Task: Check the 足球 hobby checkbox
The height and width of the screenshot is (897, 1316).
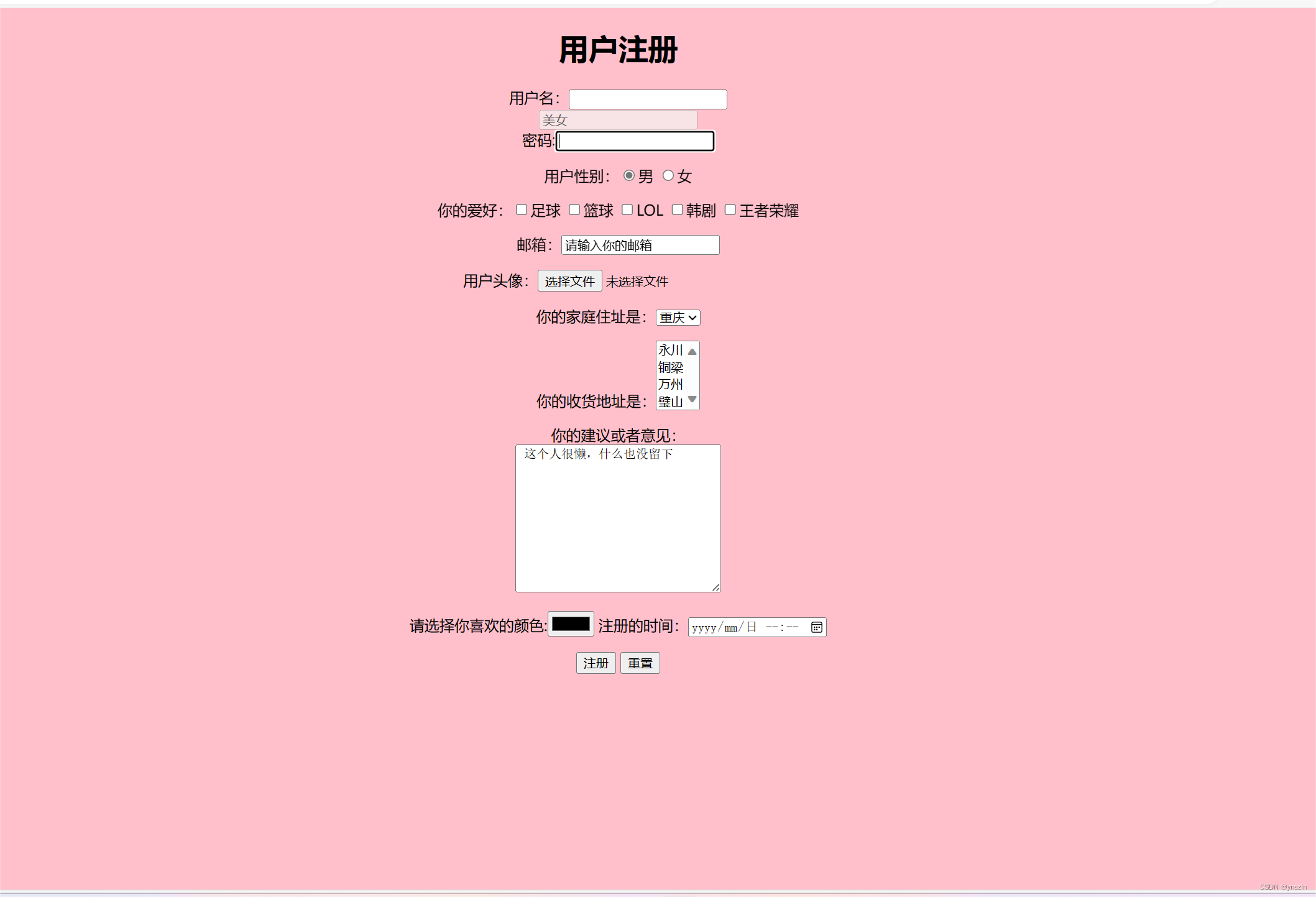Action: click(x=522, y=210)
